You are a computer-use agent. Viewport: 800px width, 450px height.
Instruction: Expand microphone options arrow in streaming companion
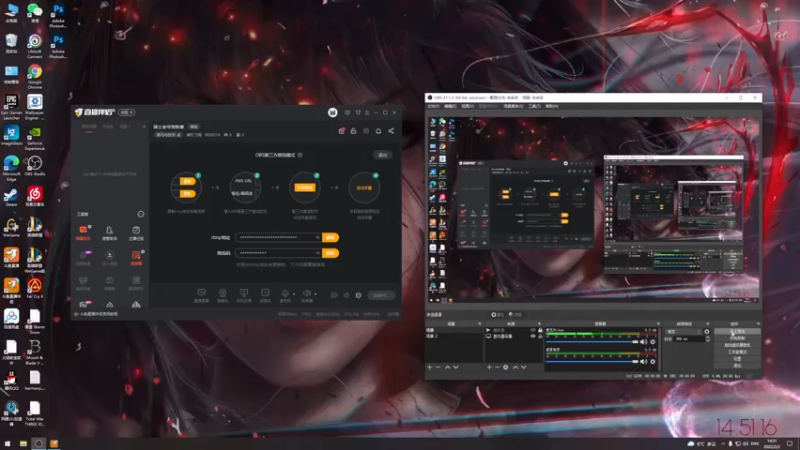point(294,294)
